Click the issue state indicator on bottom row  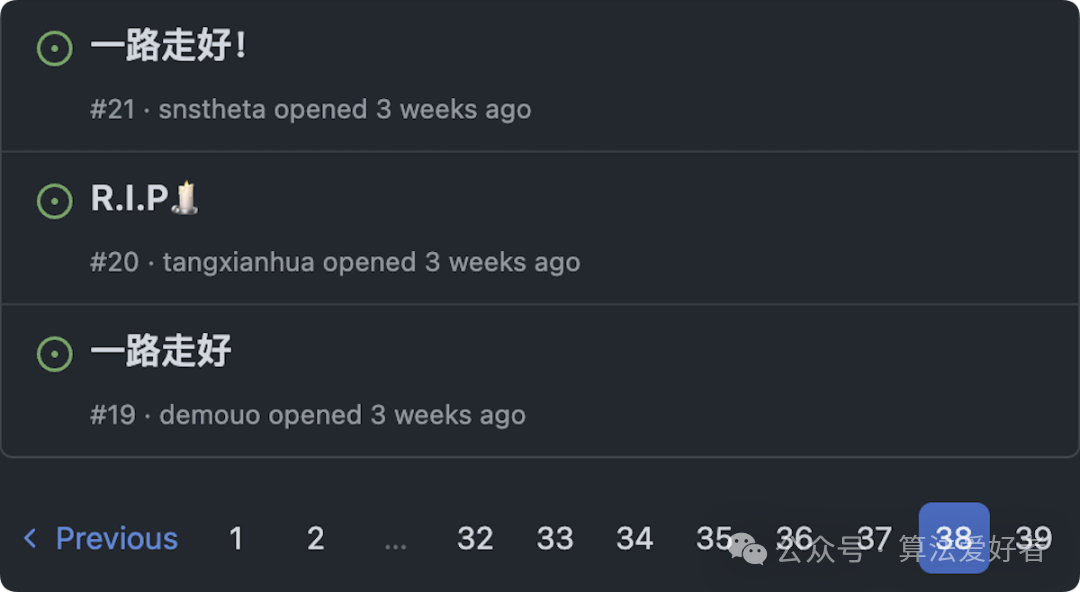click(55, 353)
